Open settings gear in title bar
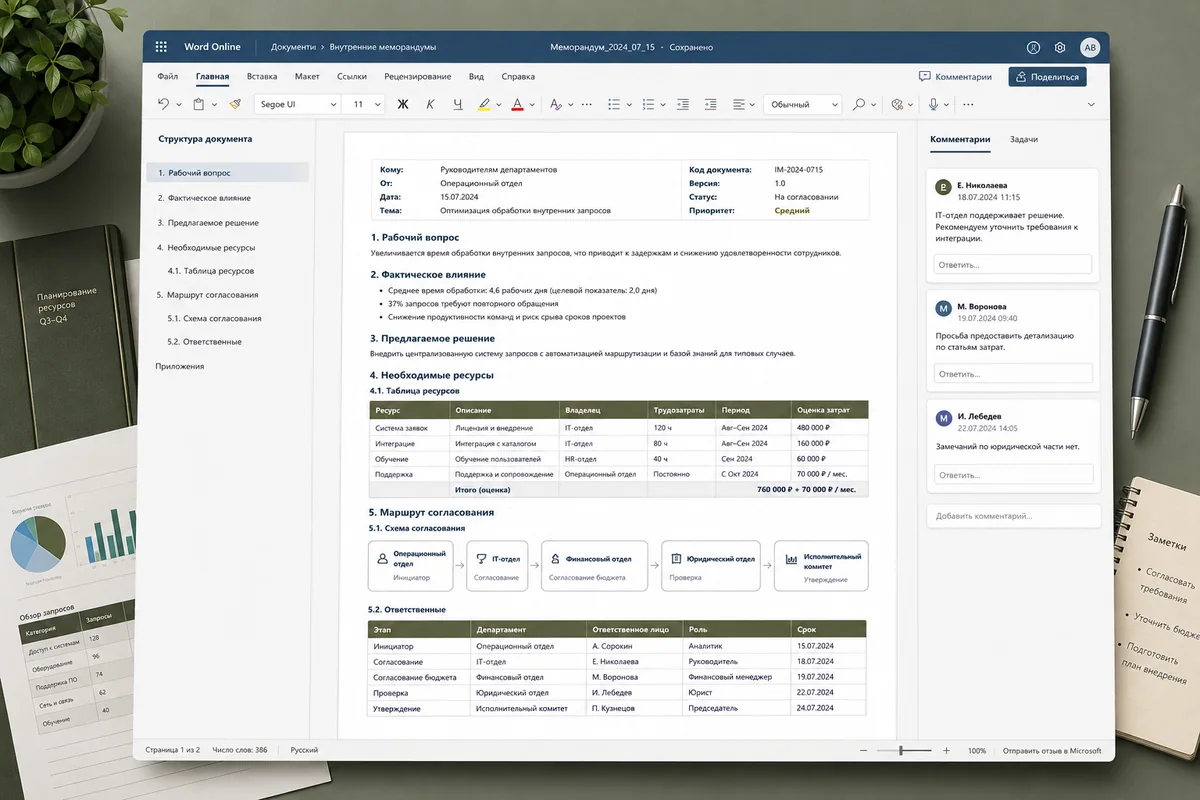Screen dimensions: 1200x800 point(1060,47)
